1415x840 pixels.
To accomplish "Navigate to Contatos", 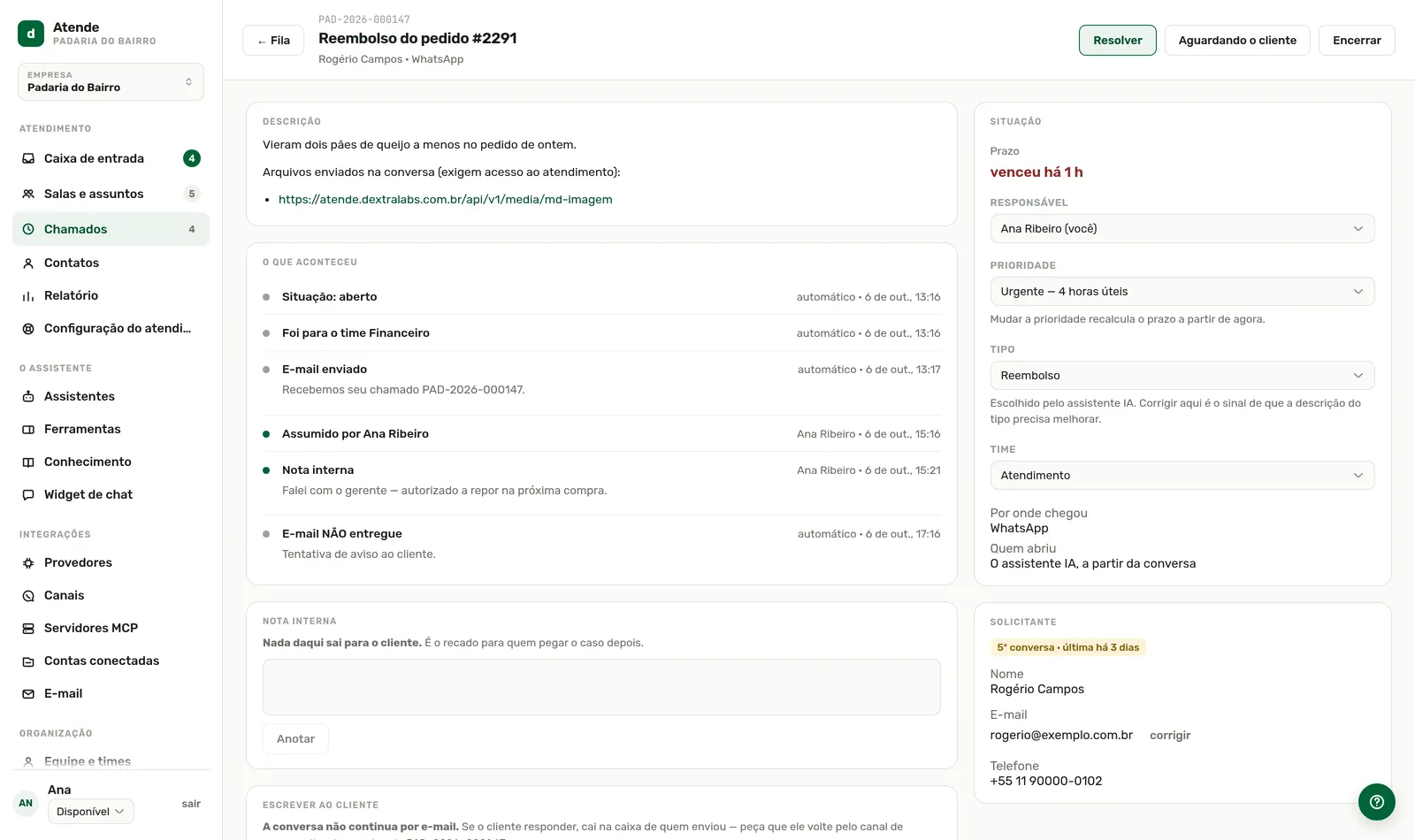I will coord(111,263).
